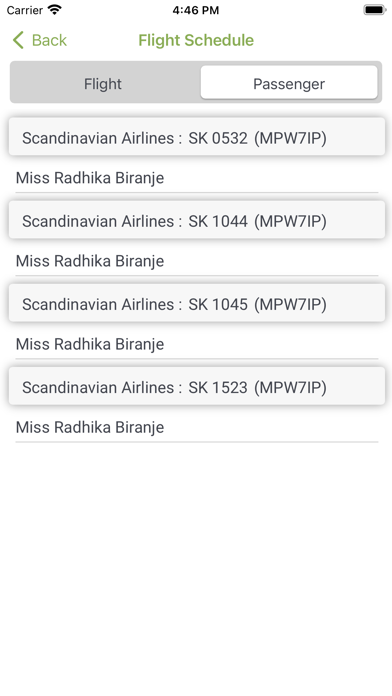Open Scandinavian Airlines SK 1045 header
Viewport: 392px width, 696px height.
pyautogui.click(x=197, y=303)
